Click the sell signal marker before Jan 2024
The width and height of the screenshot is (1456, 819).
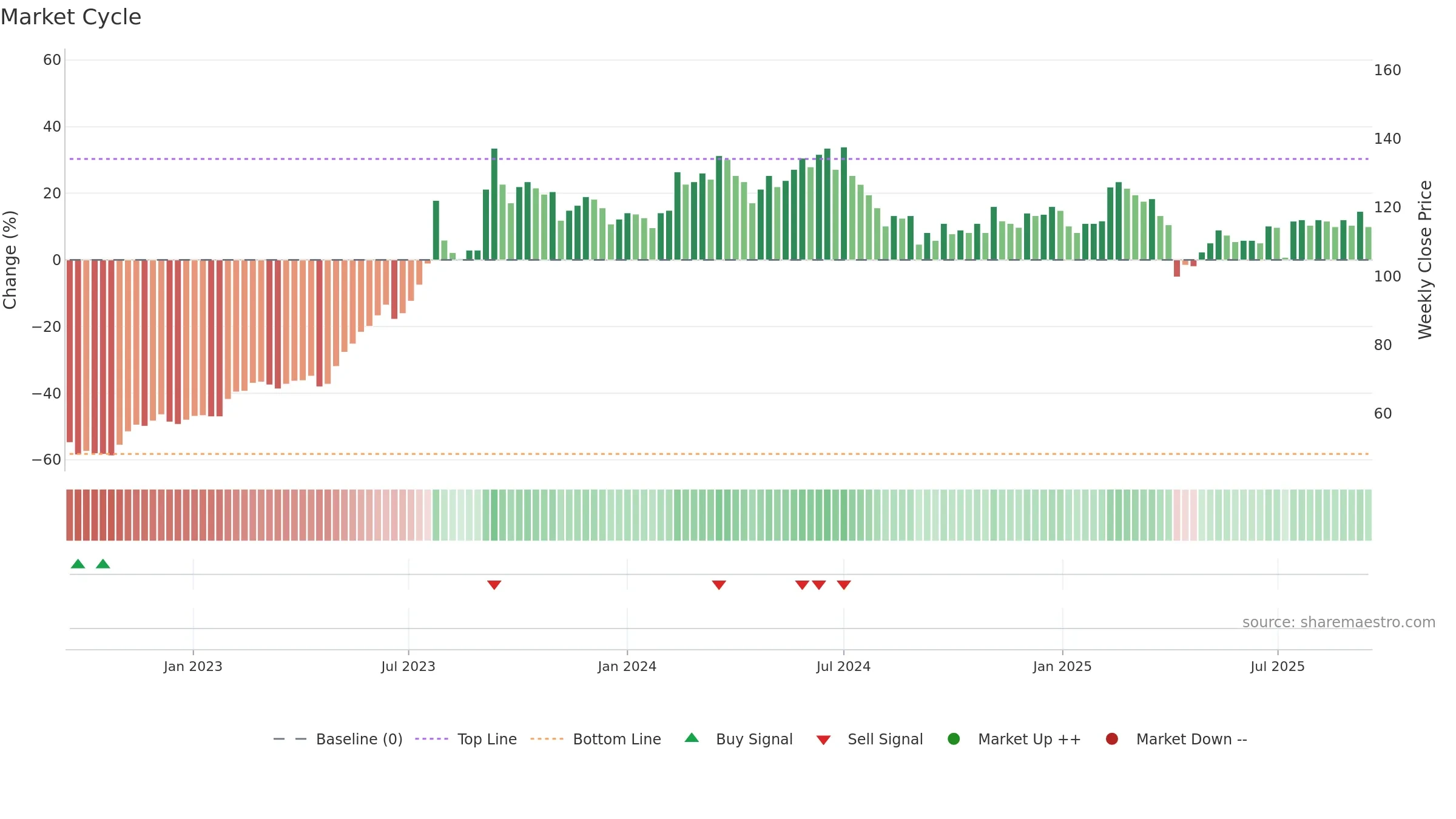tap(494, 585)
